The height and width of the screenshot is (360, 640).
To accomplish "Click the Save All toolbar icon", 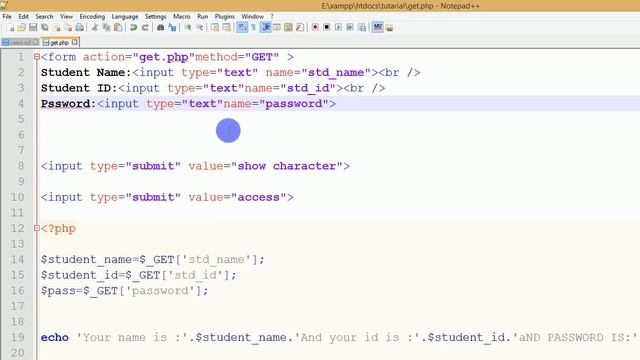I will coord(44,27).
